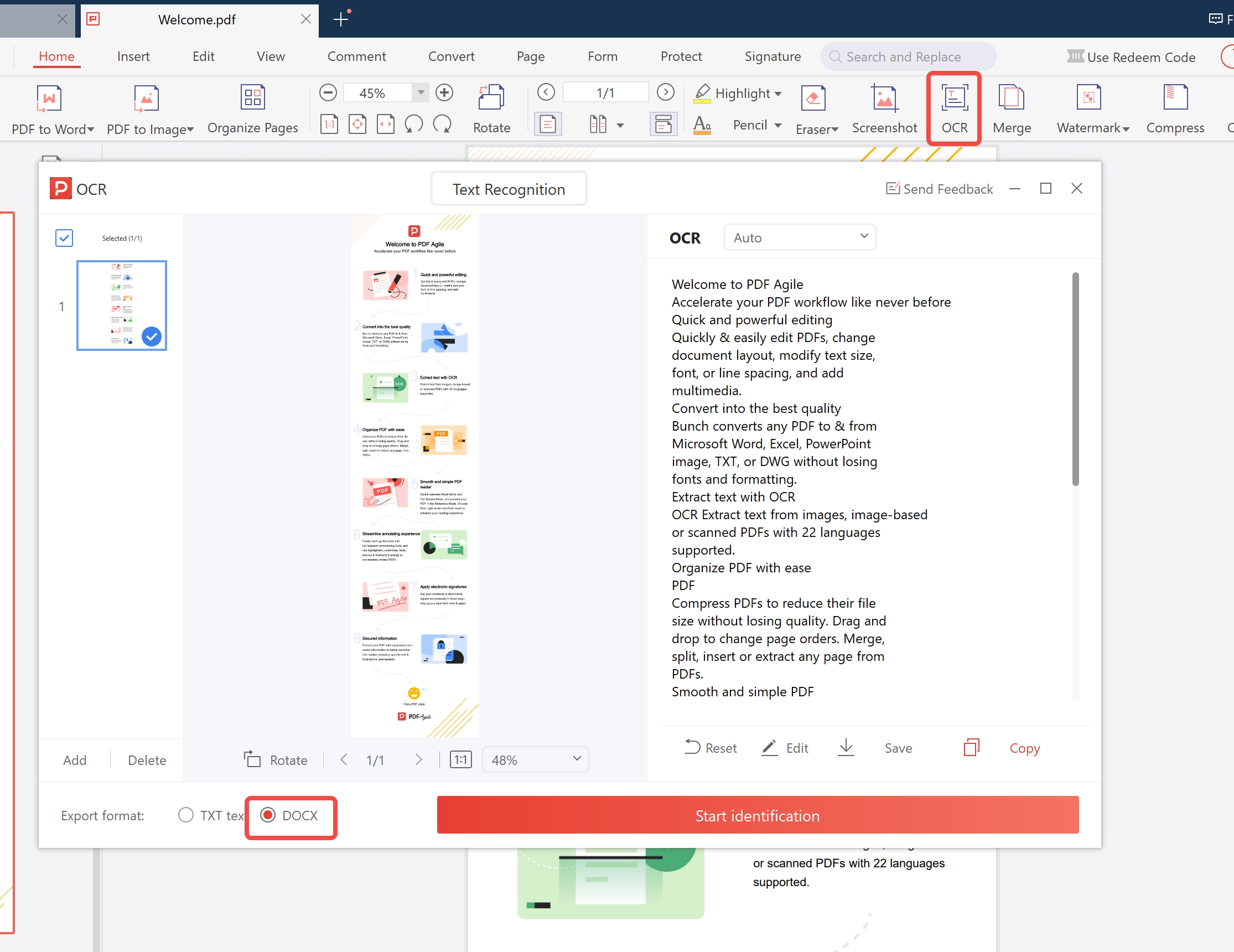This screenshot has width=1234, height=952.
Task: Click the PDF to Word icon
Action: click(49, 99)
